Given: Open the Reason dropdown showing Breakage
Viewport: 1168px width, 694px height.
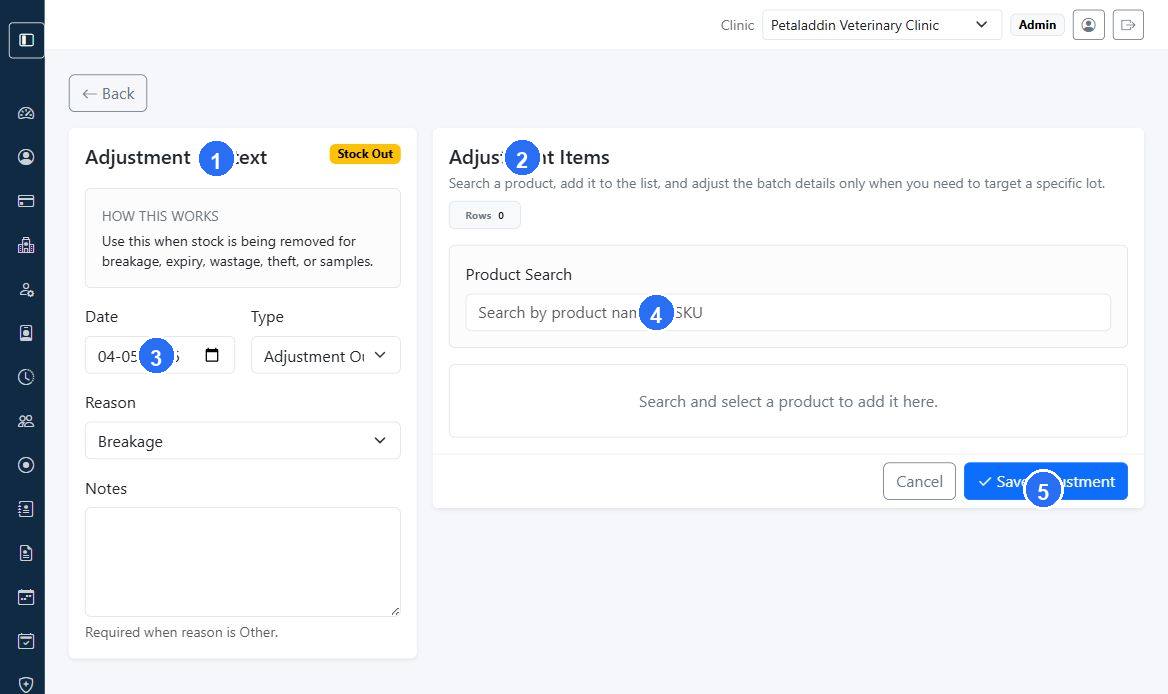Looking at the screenshot, I should 243,441.
